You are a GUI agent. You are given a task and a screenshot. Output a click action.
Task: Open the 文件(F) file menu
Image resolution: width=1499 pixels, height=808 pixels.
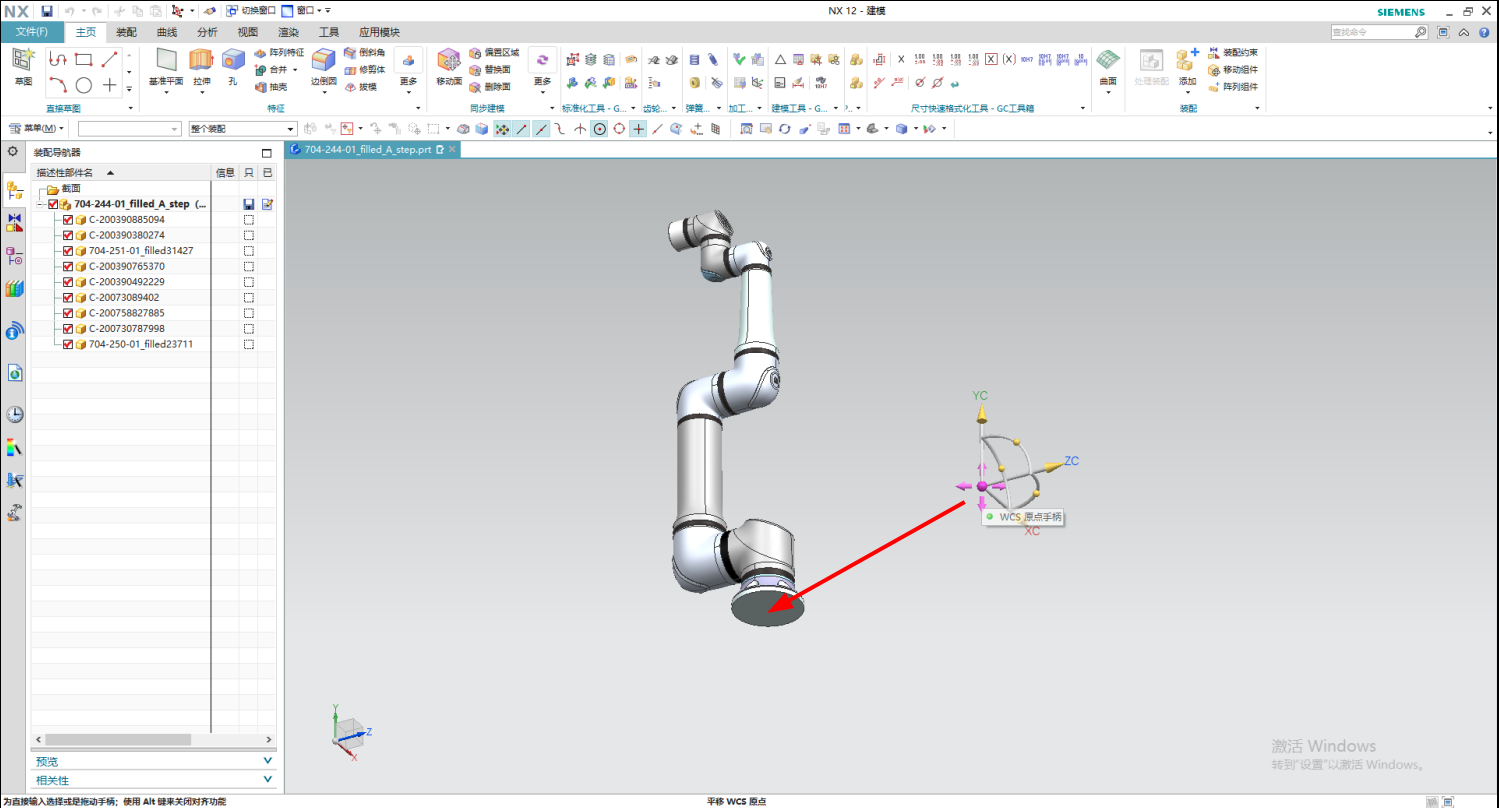(32, 32)
